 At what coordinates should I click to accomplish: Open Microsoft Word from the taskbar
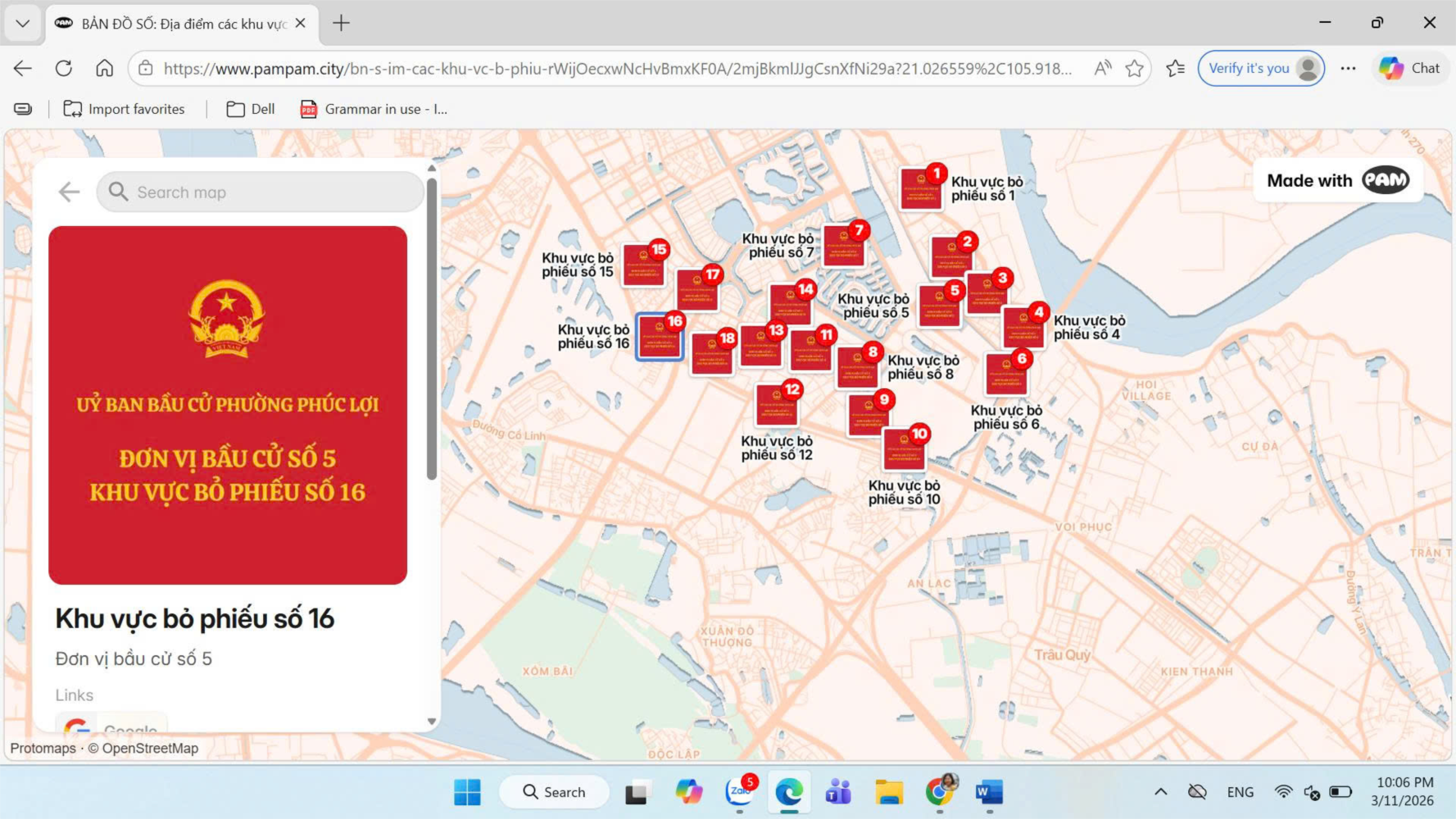989,792
